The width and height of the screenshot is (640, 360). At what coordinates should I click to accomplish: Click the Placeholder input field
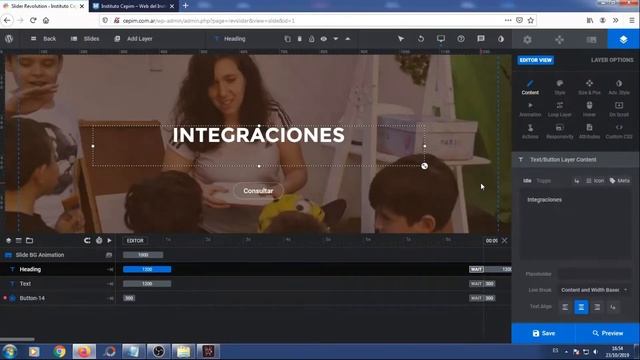(594, 274)
